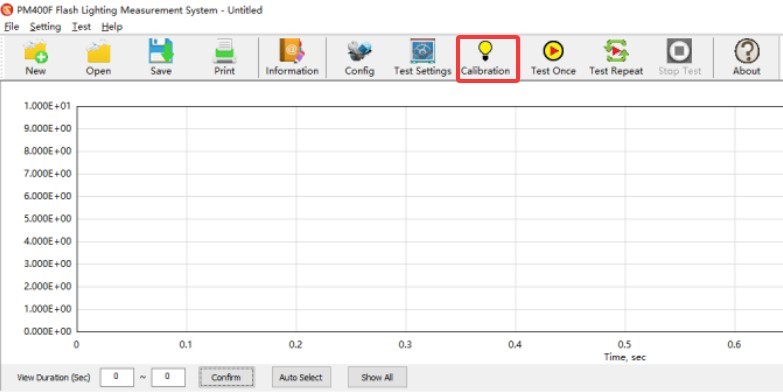Open the Setting menu
783x392 pixels.
point(45,26)
